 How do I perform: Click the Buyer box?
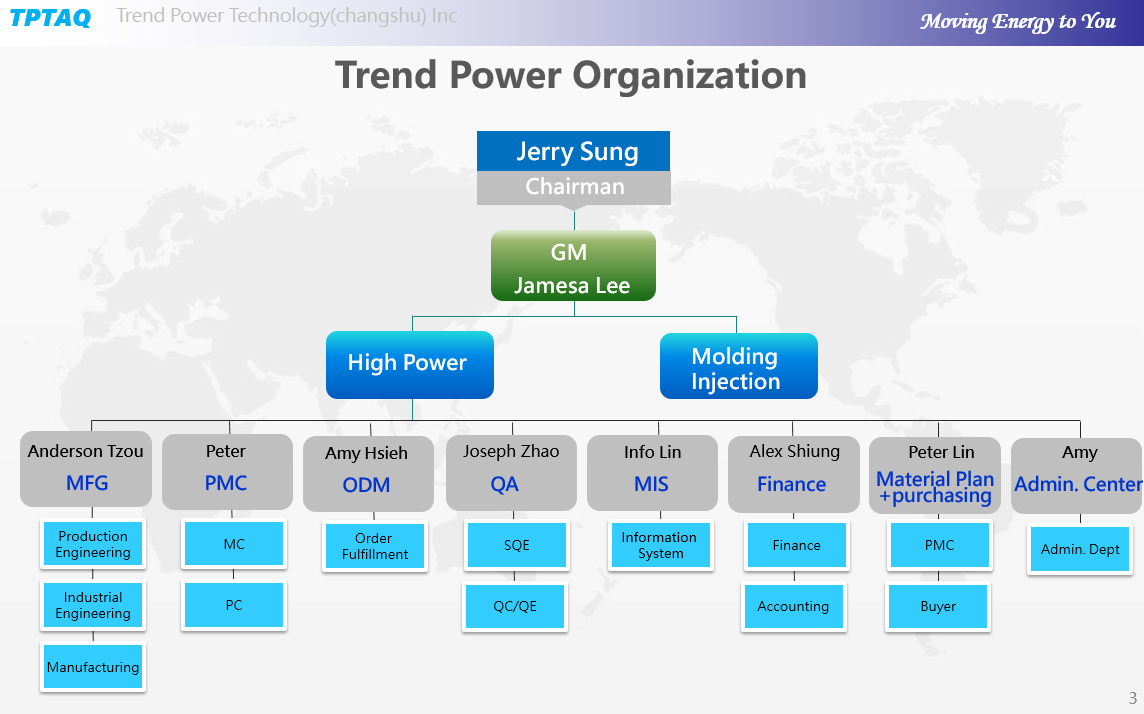938,606
